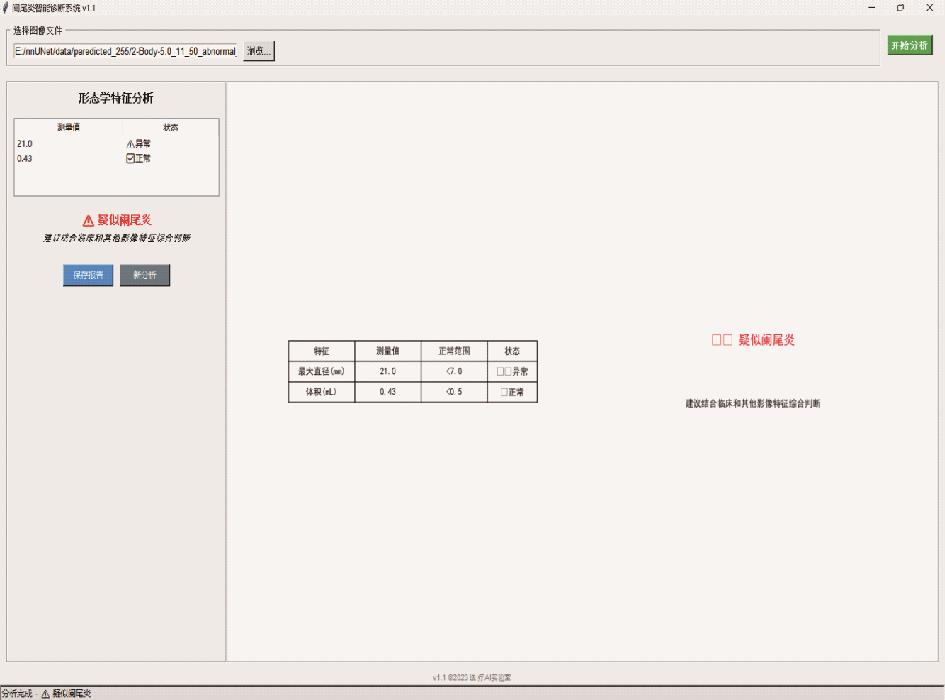The height and width of the screenshot is (700, 945).
Task: Click the warning icon in bottom status bar
Action: pyautogui.click(x=45, y=693)
